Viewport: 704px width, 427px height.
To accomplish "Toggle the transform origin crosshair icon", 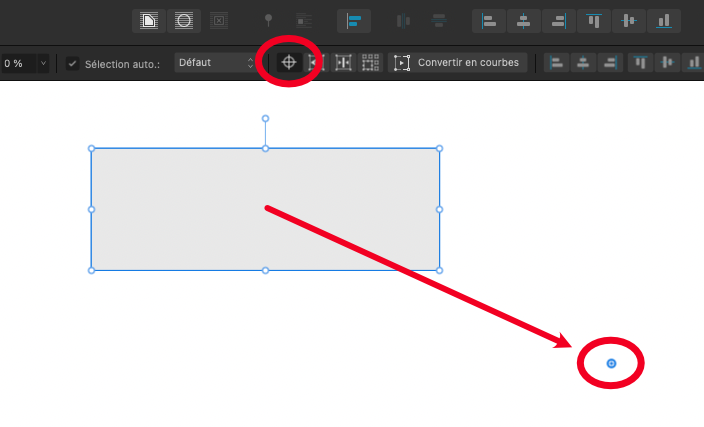I will point(289,62).
